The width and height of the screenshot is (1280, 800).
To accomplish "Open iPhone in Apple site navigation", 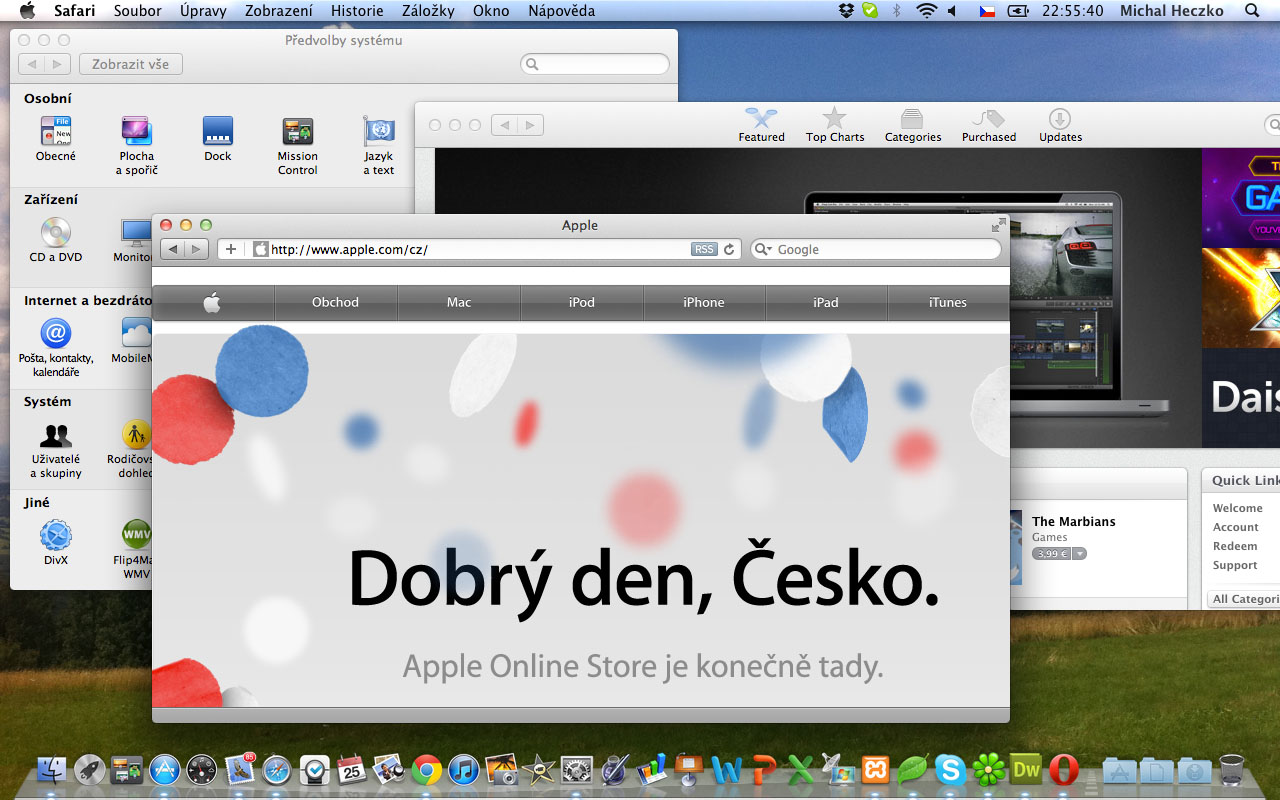I will pos(704,302).
